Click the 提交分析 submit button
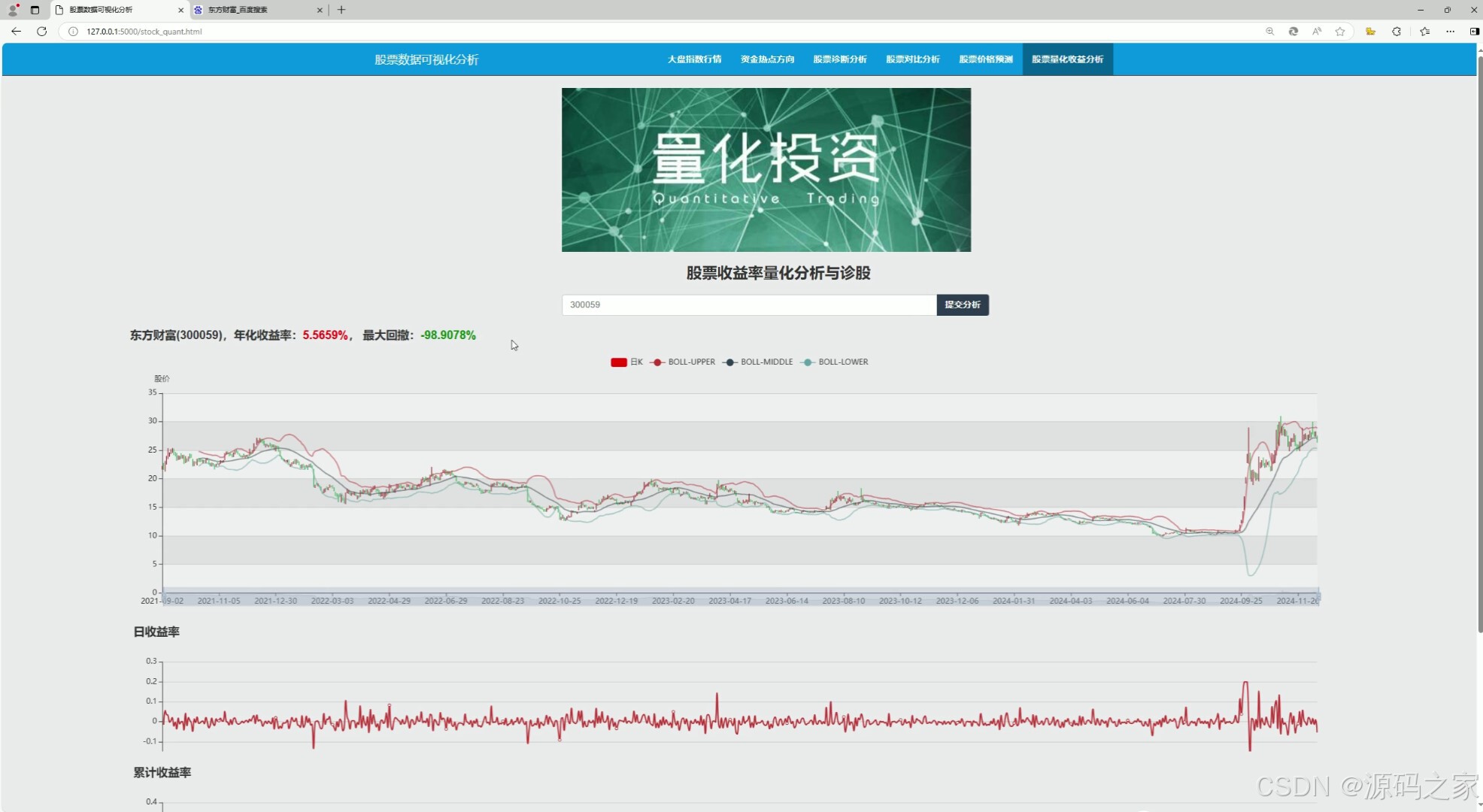The height and width of the screenshot is (812, 1483). coord(962,304)
